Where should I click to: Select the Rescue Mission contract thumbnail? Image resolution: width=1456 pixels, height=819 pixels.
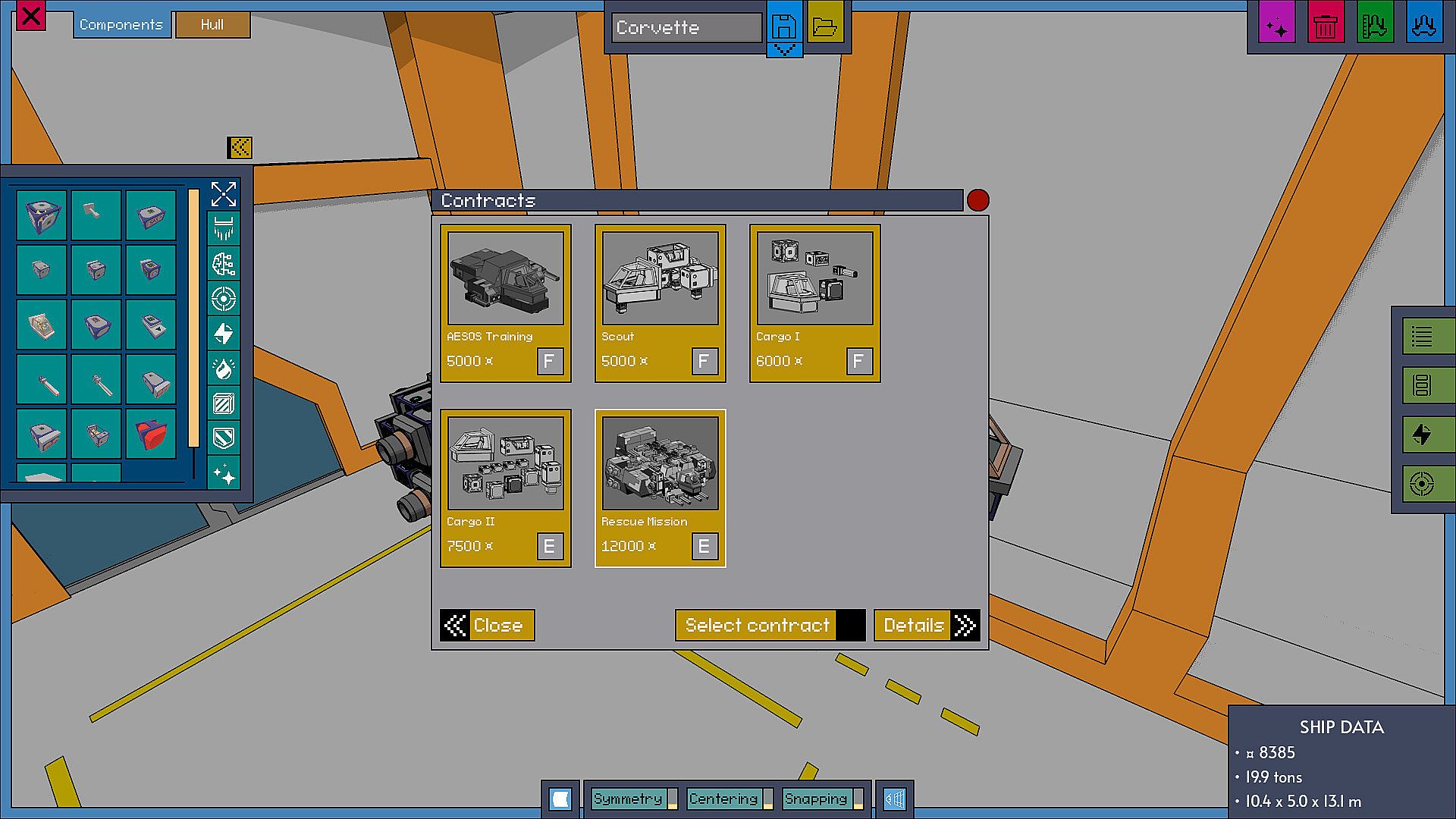tap(660, 463)
